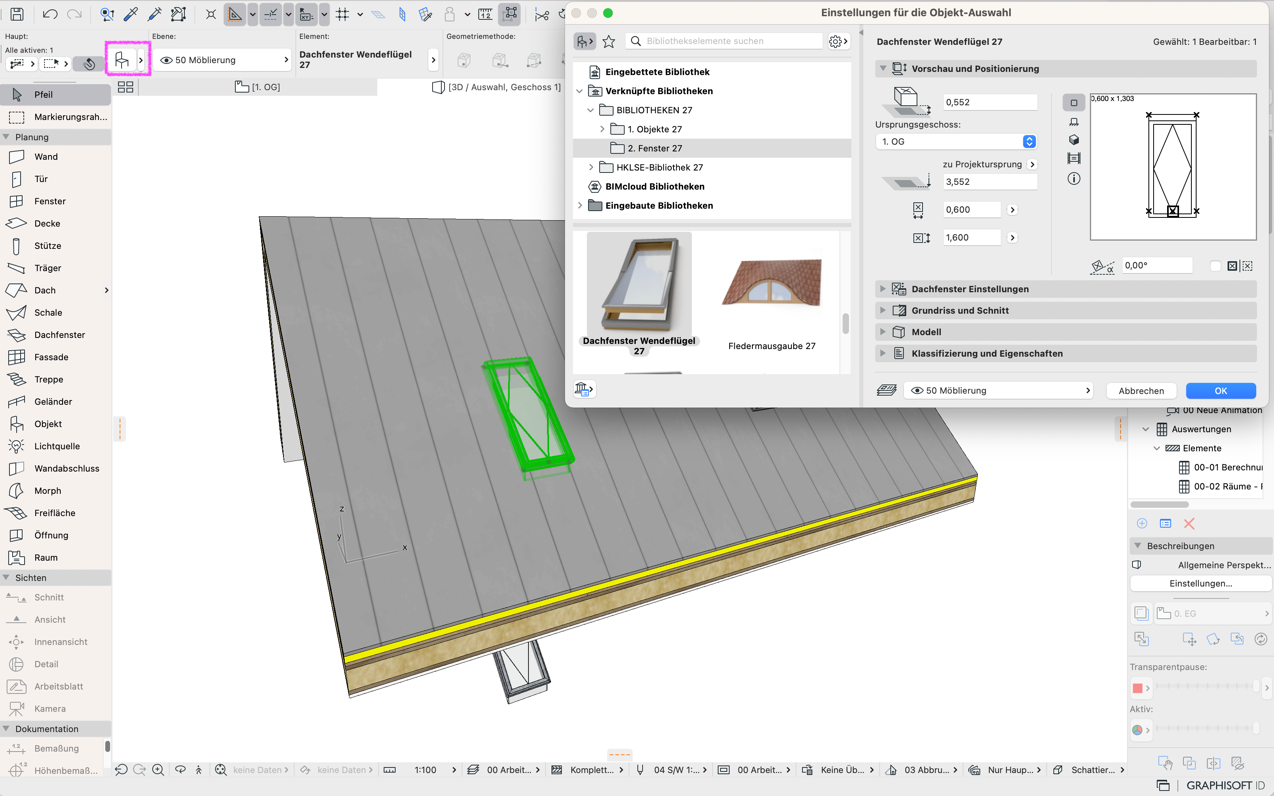The height and width of the screenshot is (796, 1274).
Task: Open navigator Einstellungen... button
Action: (1201, 583)
